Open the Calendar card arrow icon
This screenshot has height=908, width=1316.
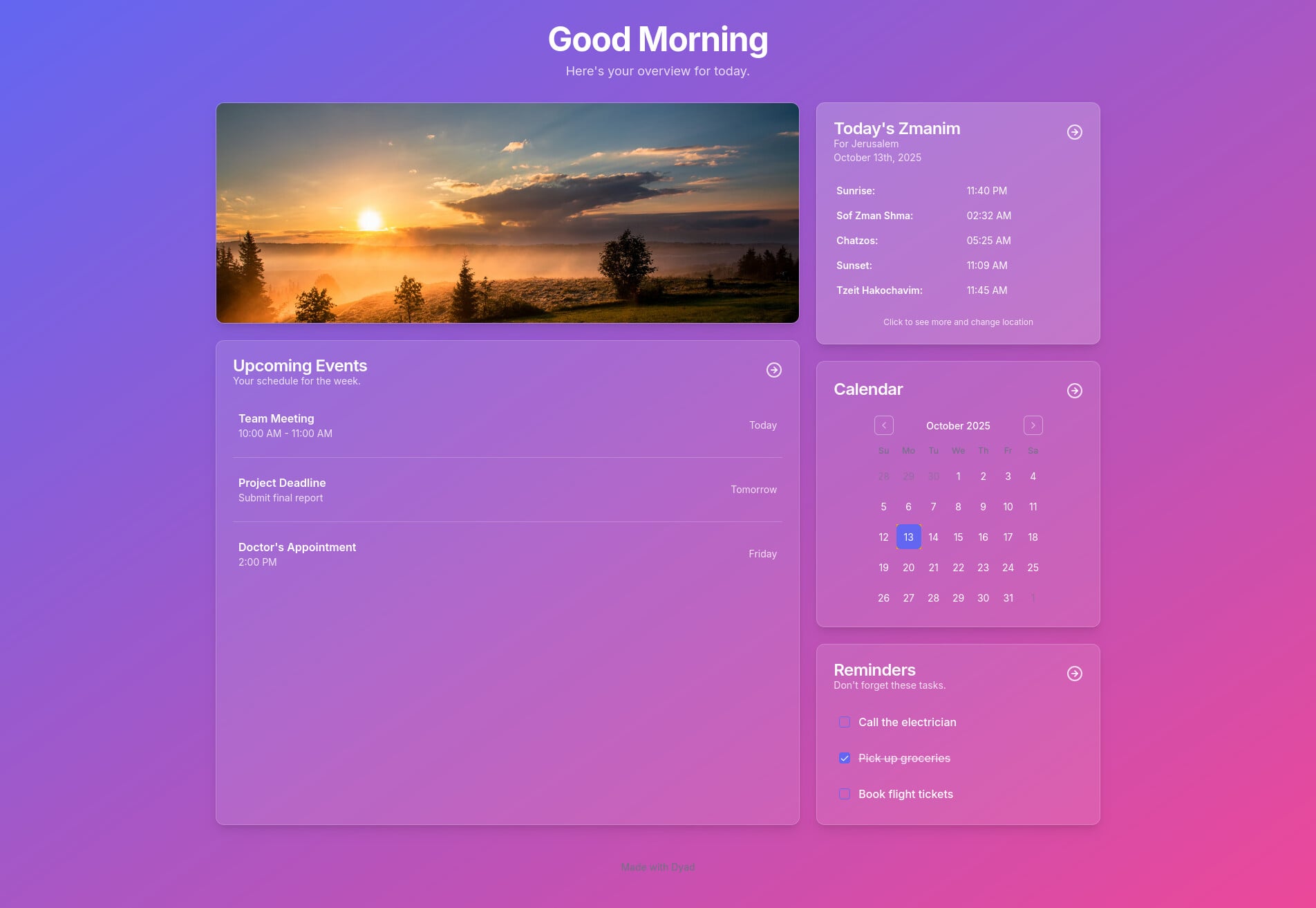click(1074, 391)
